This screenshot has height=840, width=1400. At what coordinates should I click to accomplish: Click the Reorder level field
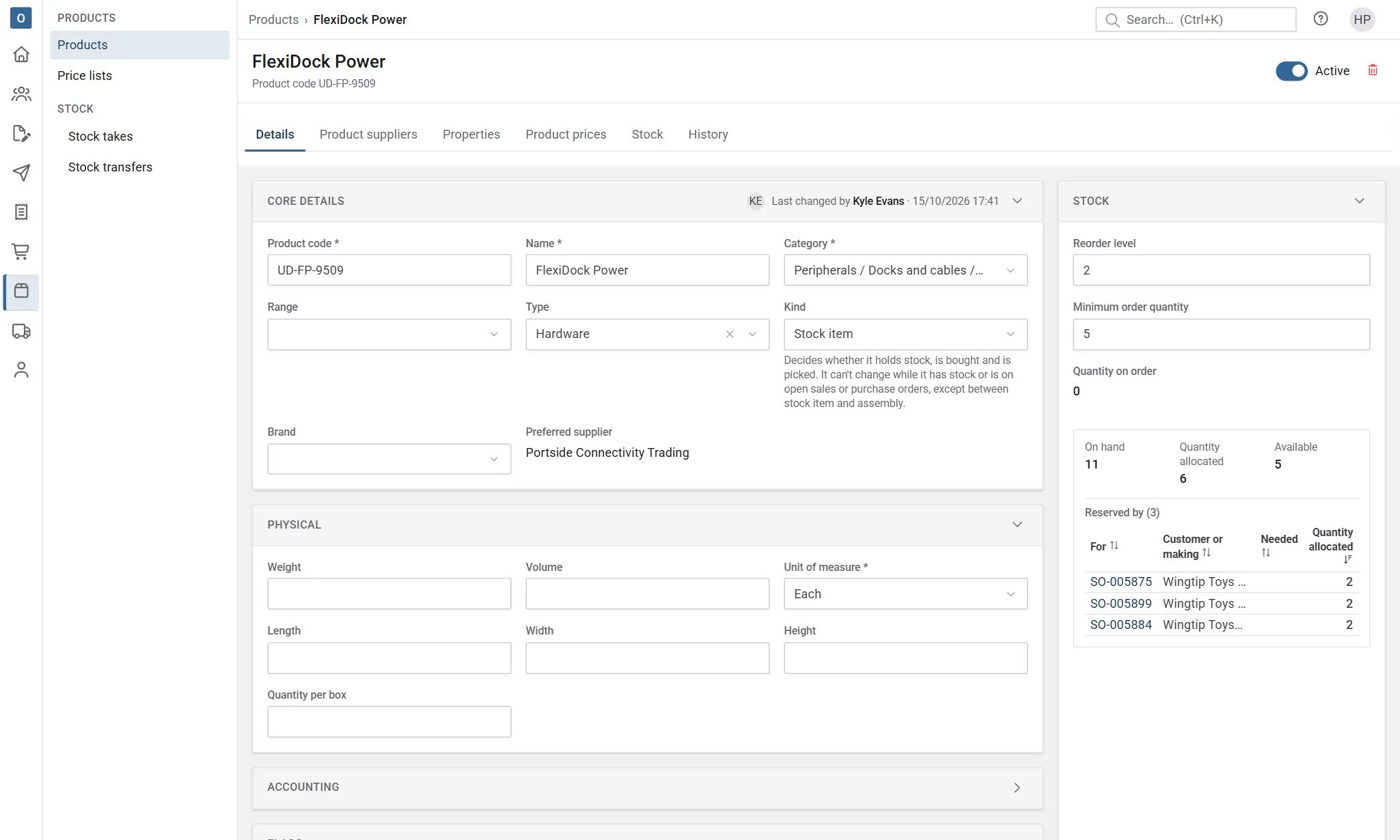pyautogui.click(x=1221, y=270)
